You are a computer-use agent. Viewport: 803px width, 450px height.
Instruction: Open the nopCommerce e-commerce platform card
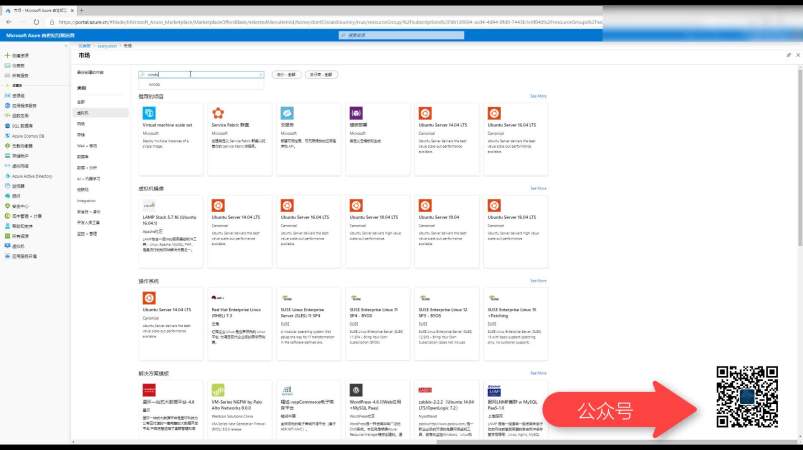point(309,410)
